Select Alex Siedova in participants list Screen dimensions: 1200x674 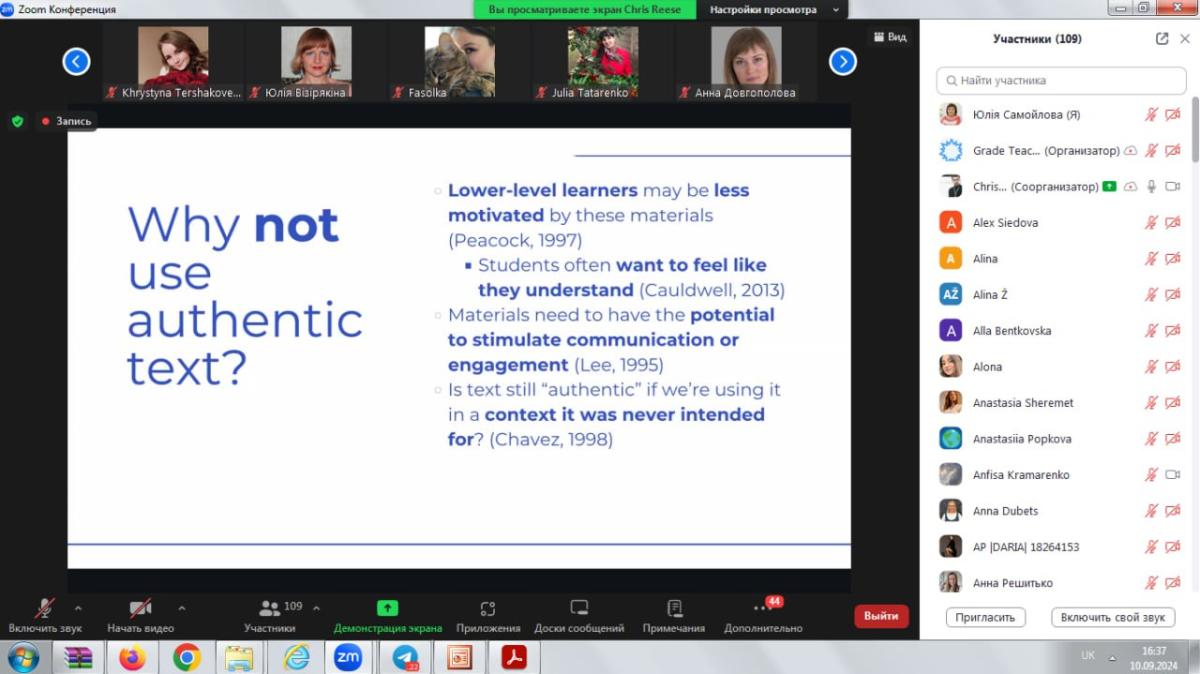click(1005, 223)
